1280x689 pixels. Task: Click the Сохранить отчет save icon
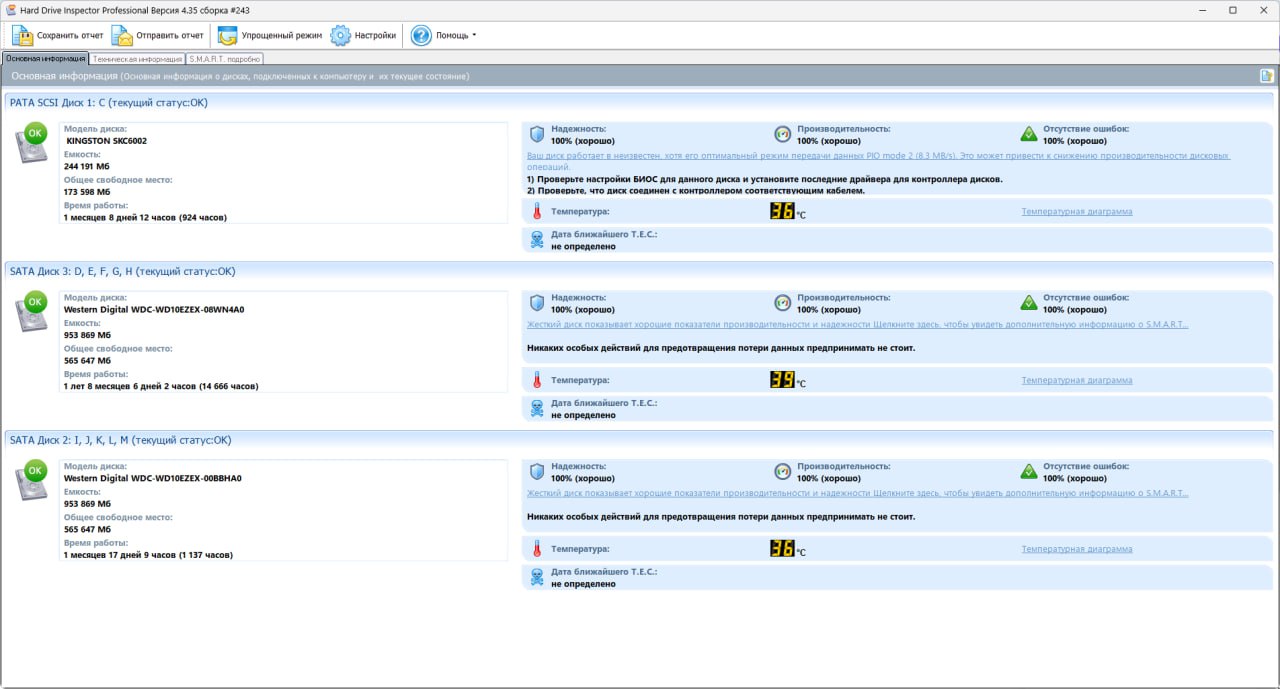(22, 35)
